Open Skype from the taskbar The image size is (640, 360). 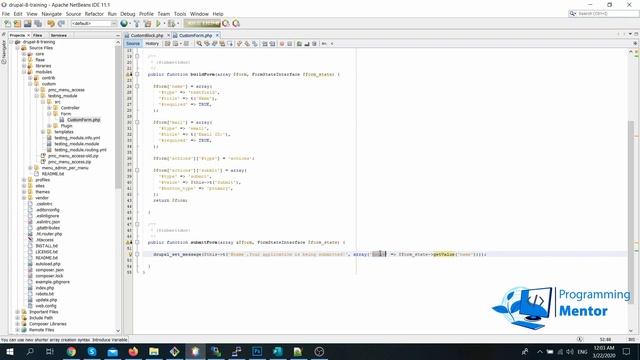(92, 351)
